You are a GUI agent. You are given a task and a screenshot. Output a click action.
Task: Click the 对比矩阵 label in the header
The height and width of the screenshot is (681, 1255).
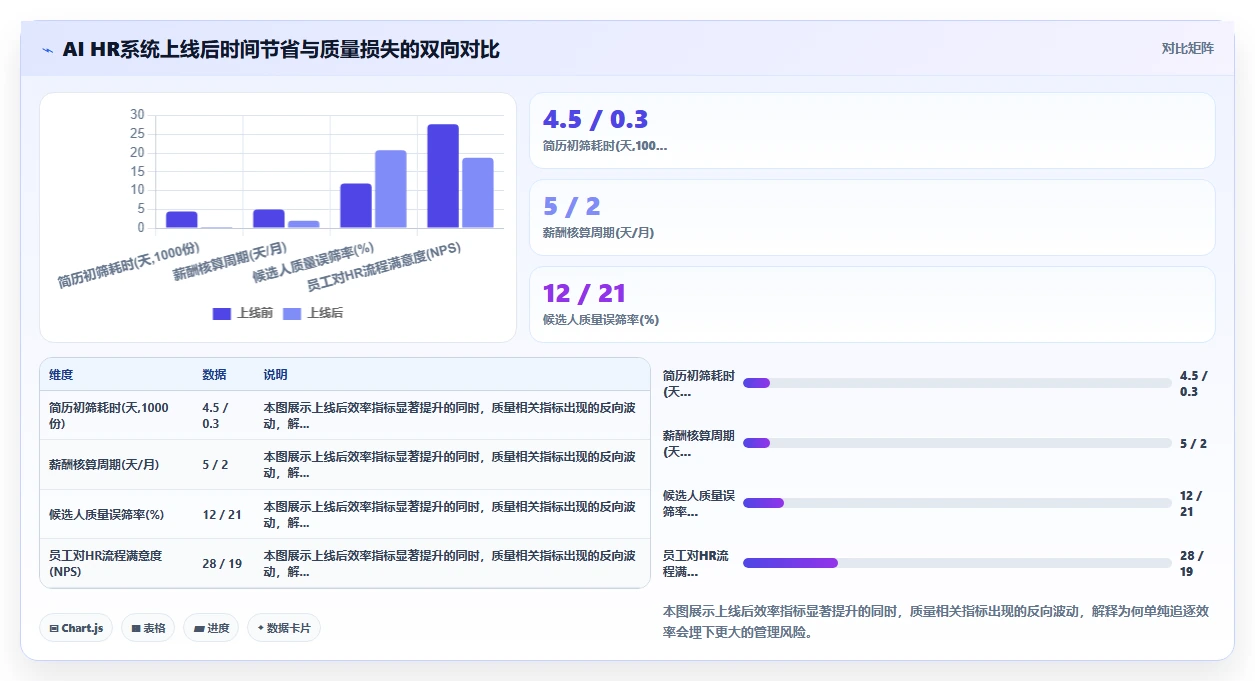(1188, 48)
